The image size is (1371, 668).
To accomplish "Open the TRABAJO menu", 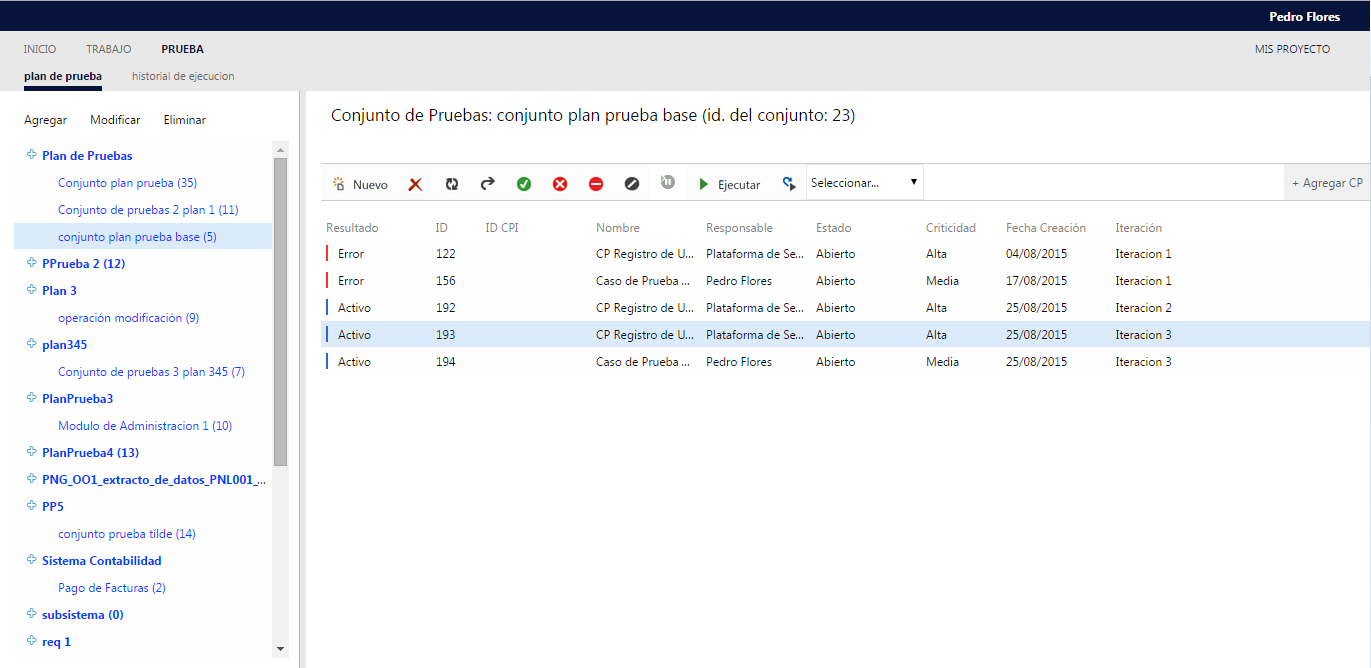I will tap(108, 49).
